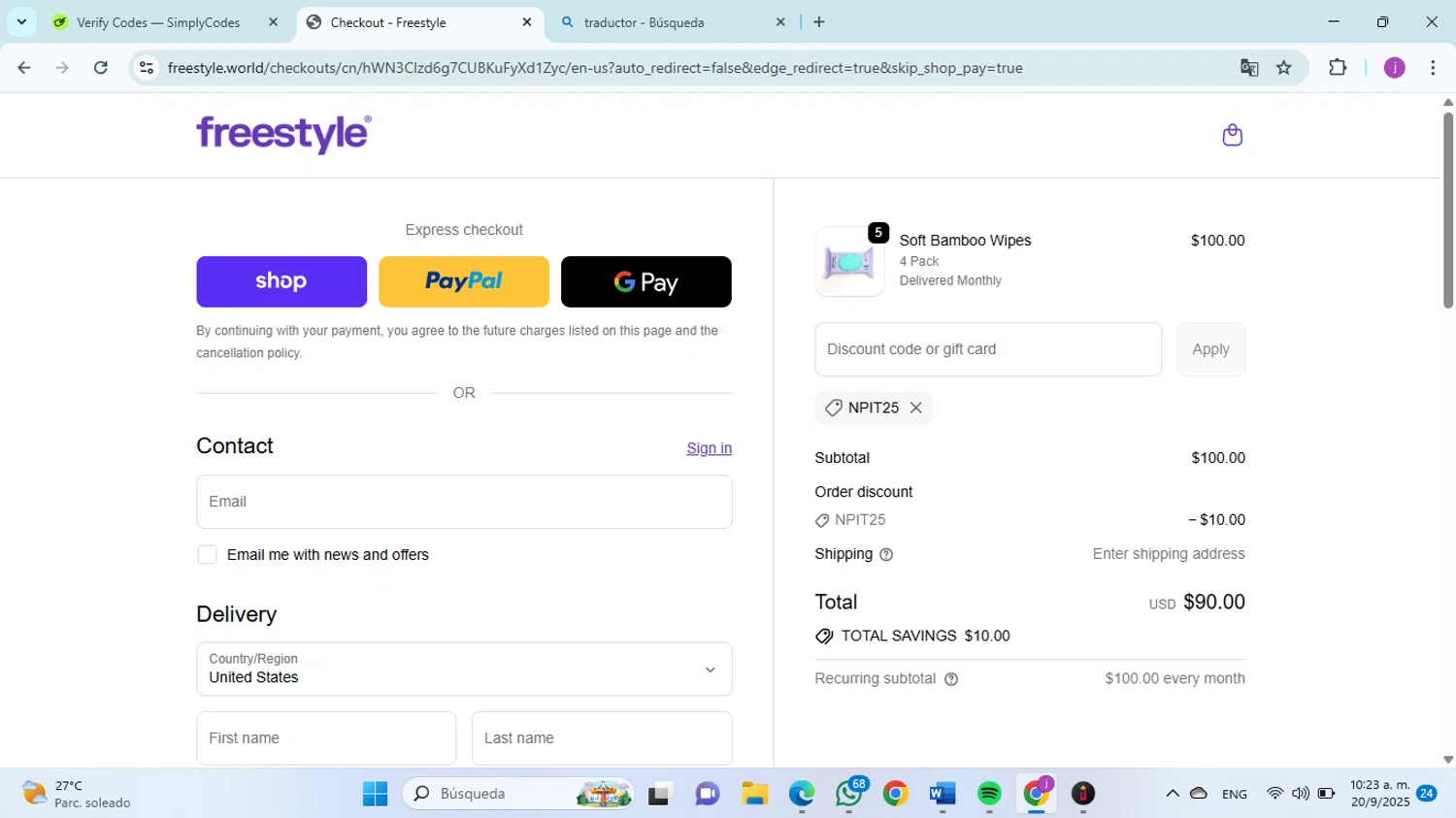This screenshot has width=1456, height=818.
Task: Focus the First name field
Action: tap(326, 738)
